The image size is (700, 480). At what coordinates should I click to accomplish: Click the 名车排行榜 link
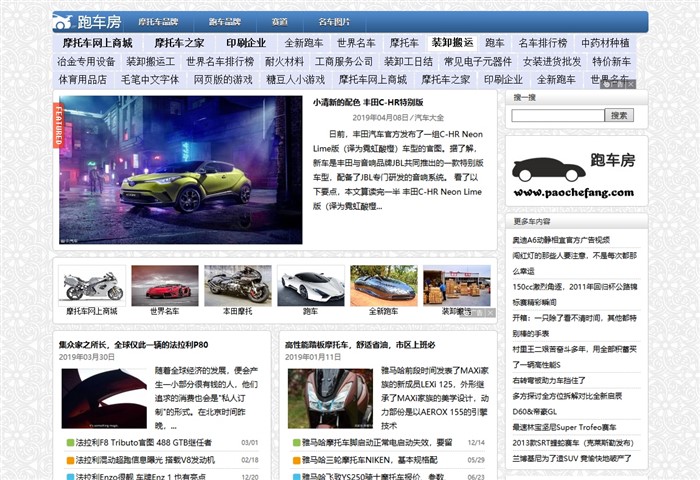click(x=543, y=43)
